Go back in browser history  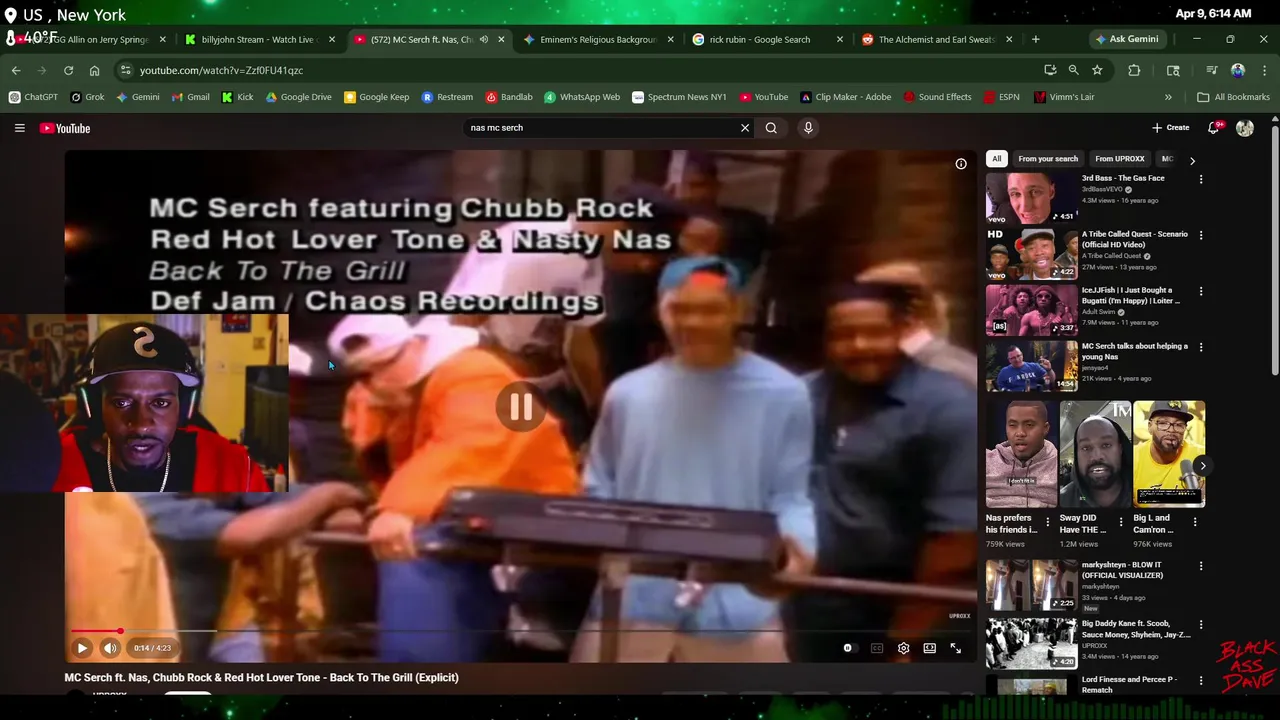(x=16, y=70)
